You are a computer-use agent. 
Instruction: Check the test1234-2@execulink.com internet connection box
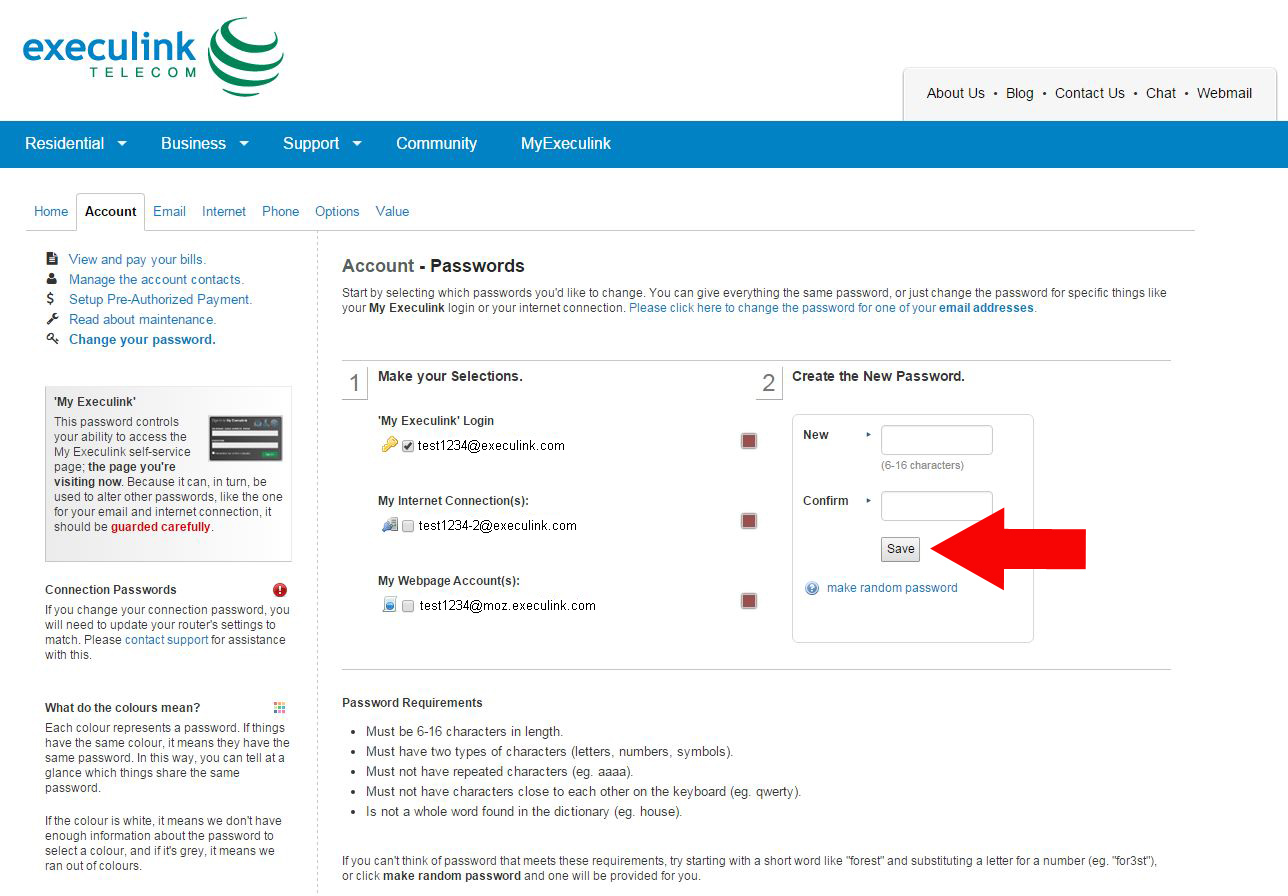408,526
